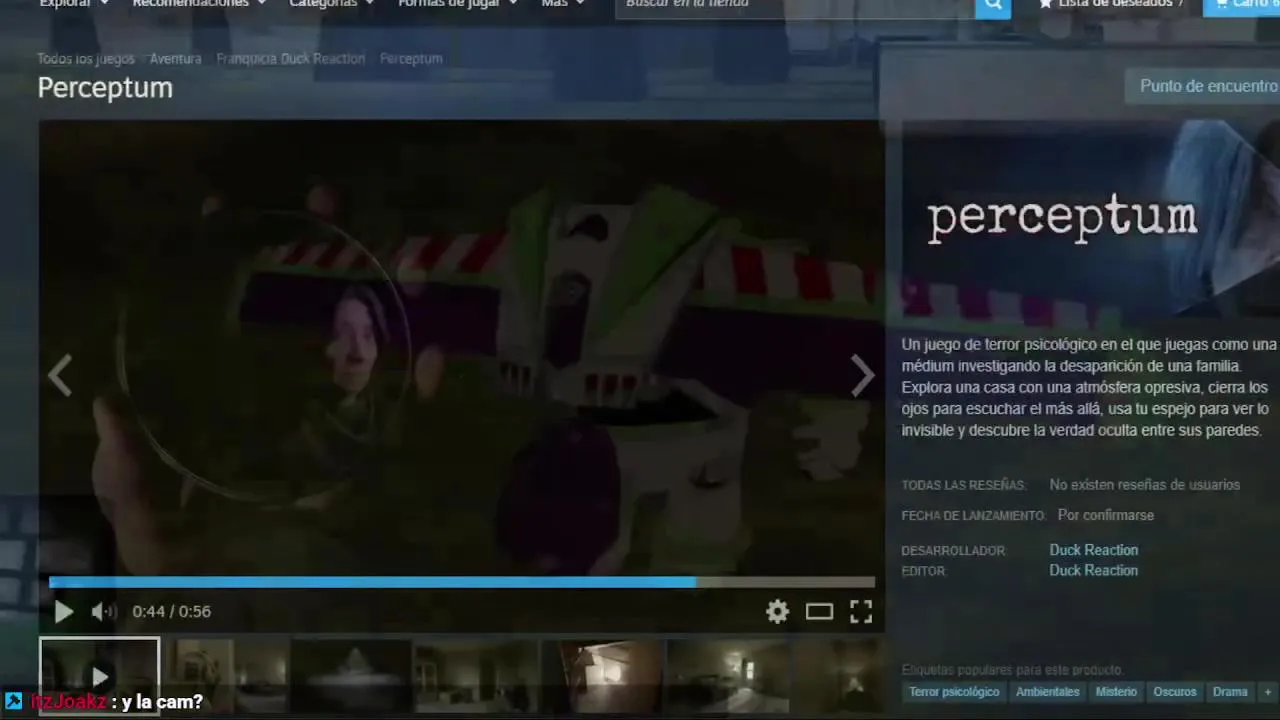Image resolution: width=1280 pixels, height=720 pixels.
Task: Enter fullscreen on the trailer
Action: point(861,612)
